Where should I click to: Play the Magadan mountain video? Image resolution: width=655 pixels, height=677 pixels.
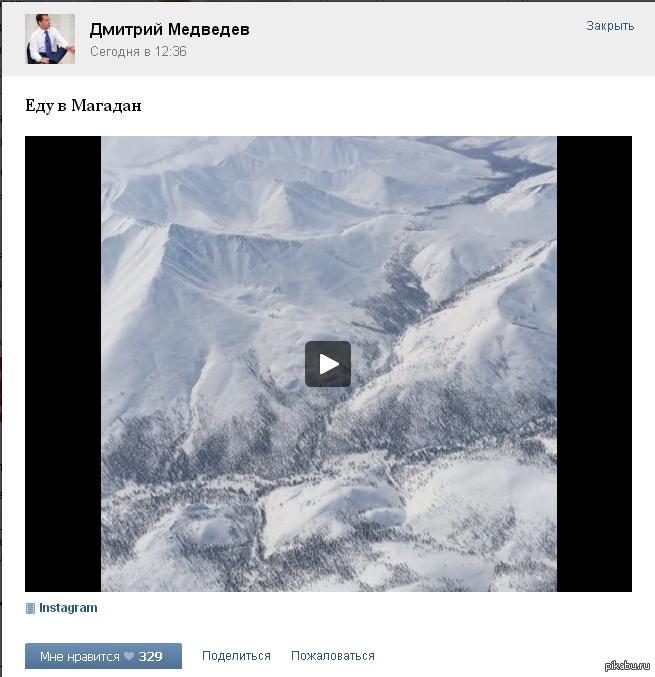coord(328,364)
